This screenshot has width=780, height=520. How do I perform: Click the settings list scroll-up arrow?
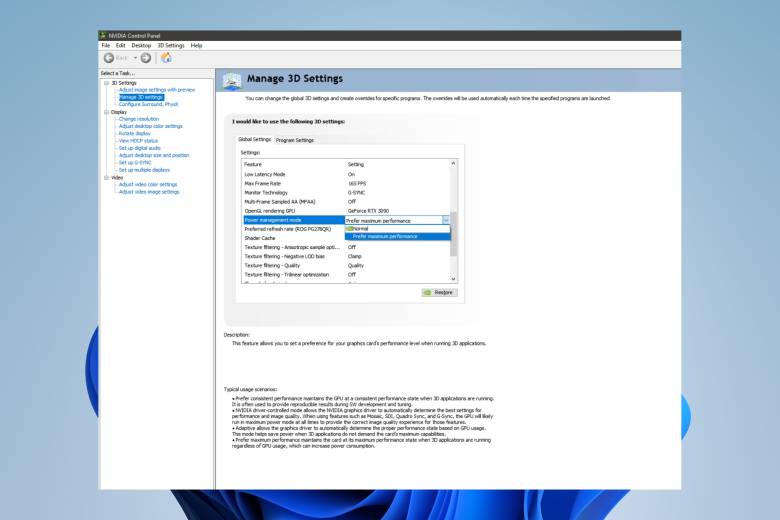(x=453, y=163)
